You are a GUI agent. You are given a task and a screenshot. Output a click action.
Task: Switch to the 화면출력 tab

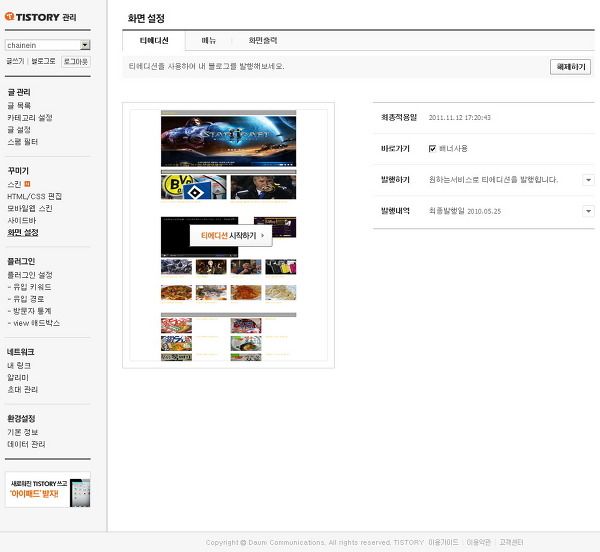click(x=263, y=41)
